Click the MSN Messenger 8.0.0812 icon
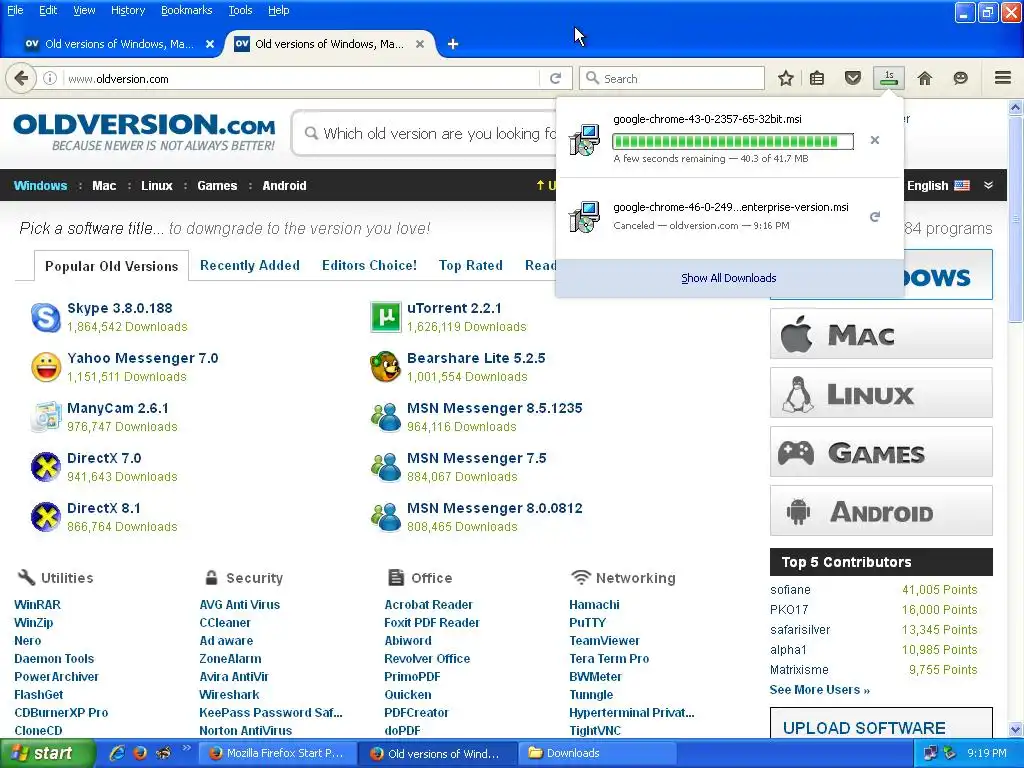This screenshot has width=1024, height=768. tap(385, 517)
